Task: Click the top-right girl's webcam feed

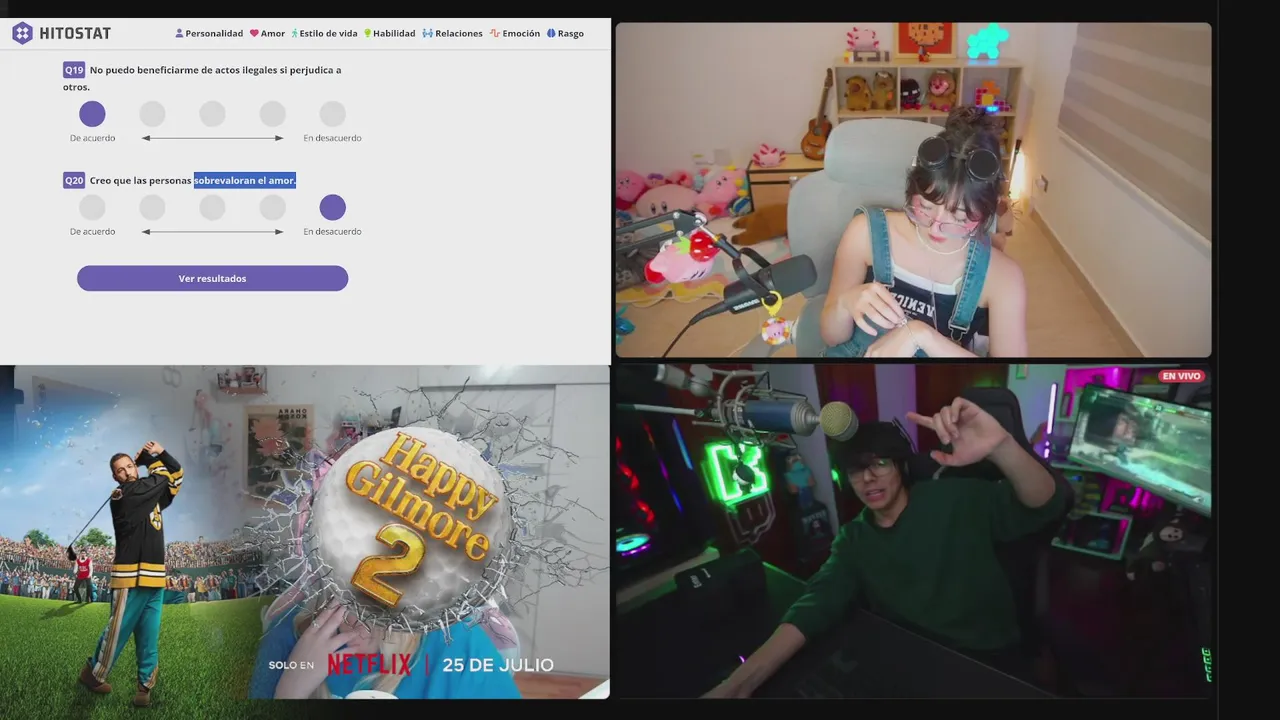Action: click(913, 190)
